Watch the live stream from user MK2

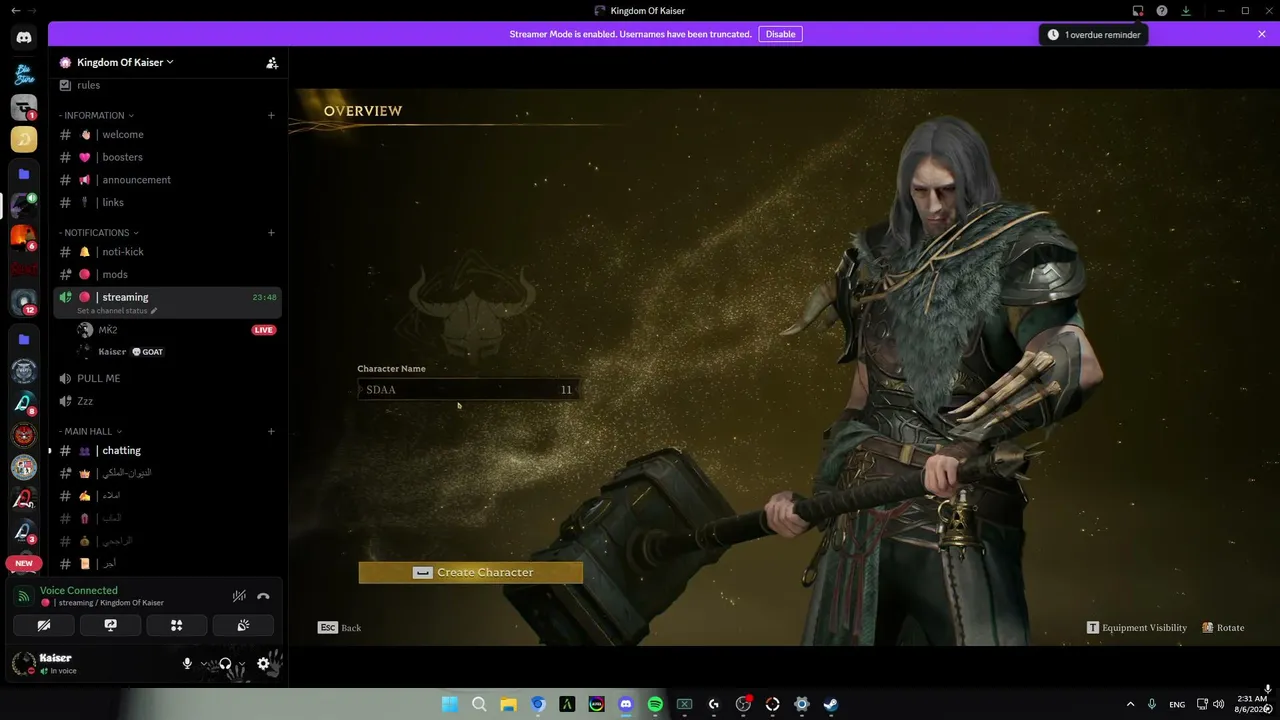point(264,330)
